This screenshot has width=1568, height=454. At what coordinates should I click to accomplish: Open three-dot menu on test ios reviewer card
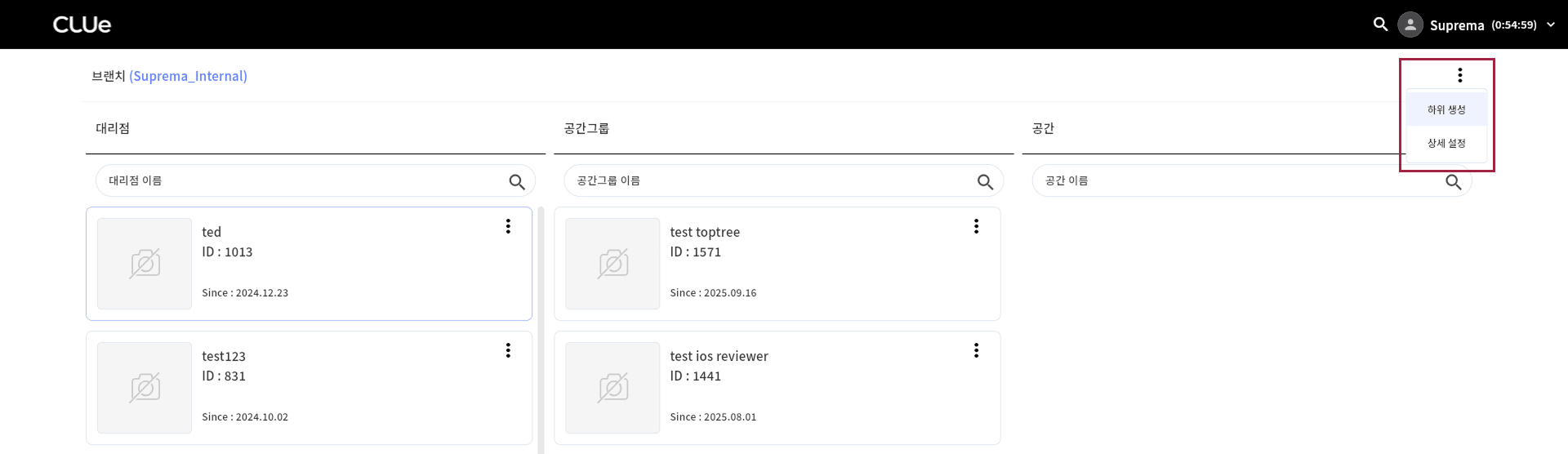coord(976,350)
